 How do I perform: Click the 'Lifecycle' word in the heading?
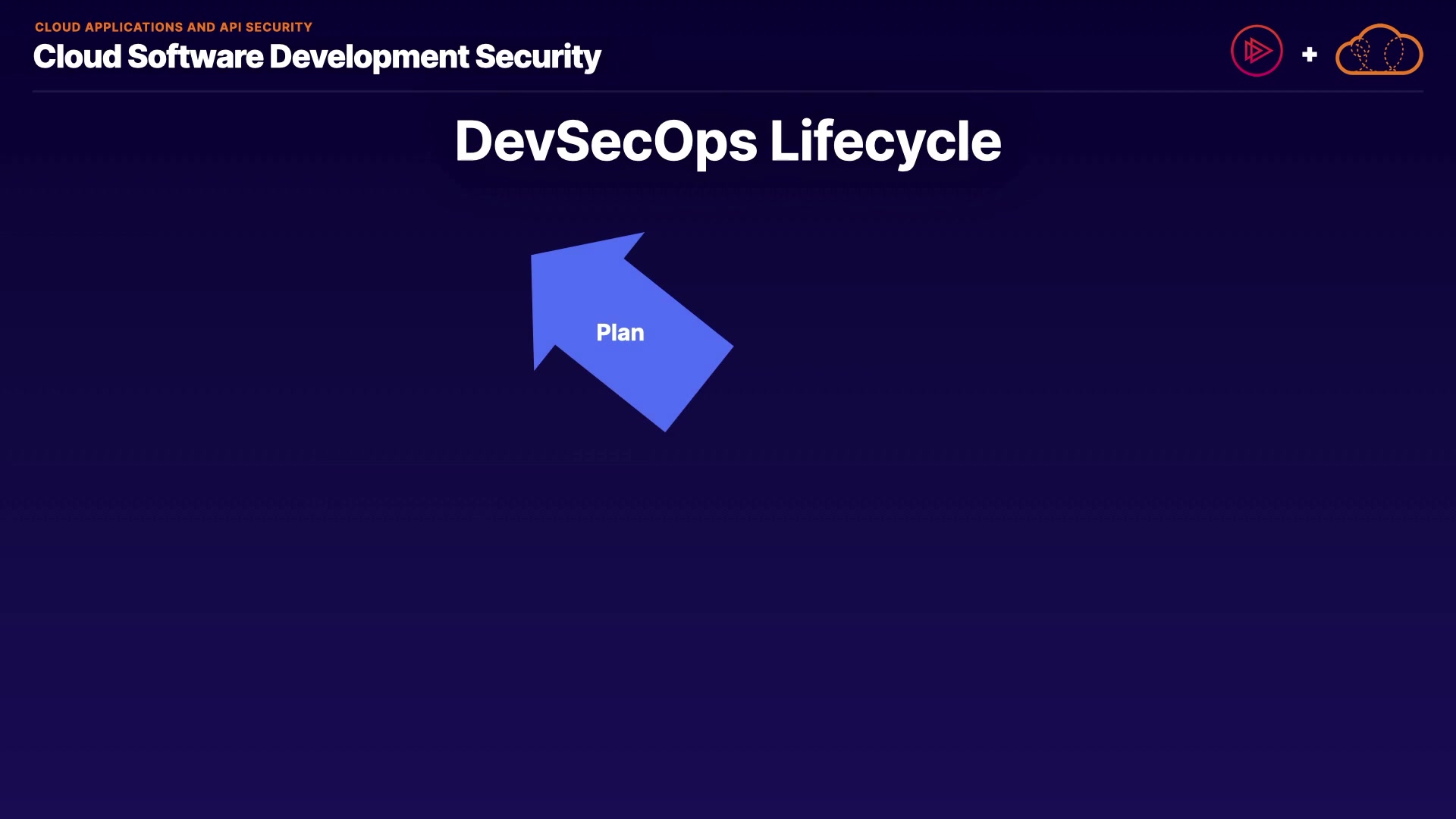click(x=885, y=141)
